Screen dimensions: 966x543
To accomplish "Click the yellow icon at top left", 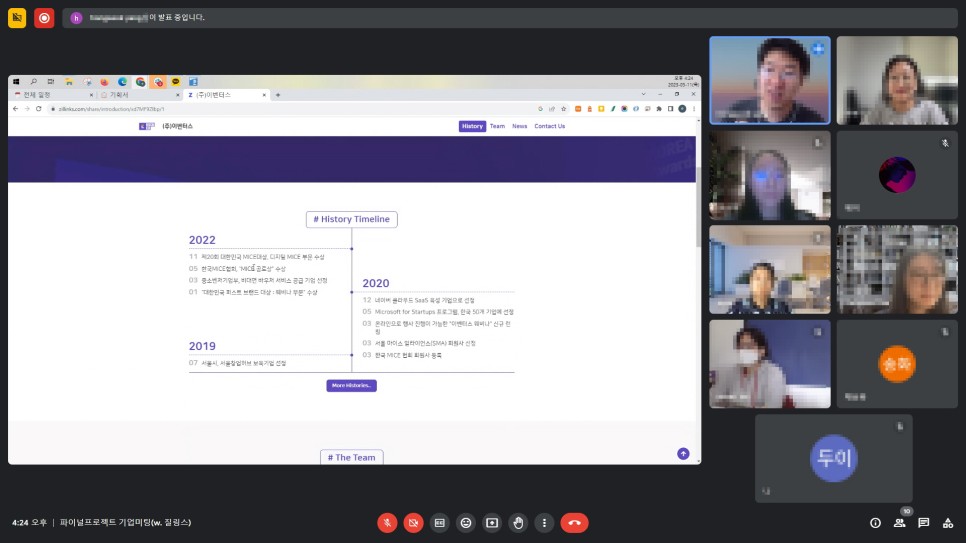I will pyautogui.click(x=17, y=18).
